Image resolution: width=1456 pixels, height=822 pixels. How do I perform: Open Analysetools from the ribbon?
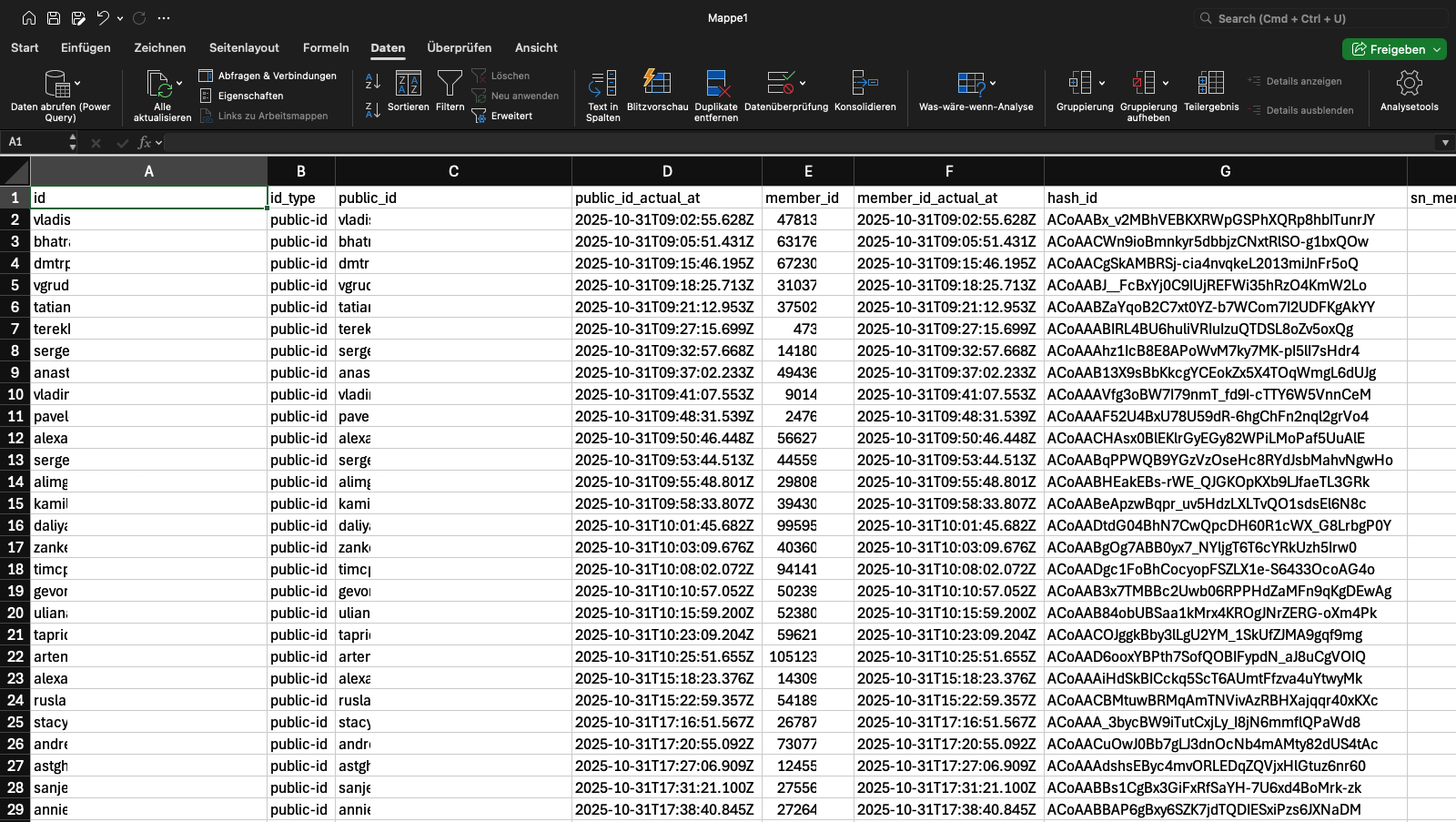point(1409,84)
